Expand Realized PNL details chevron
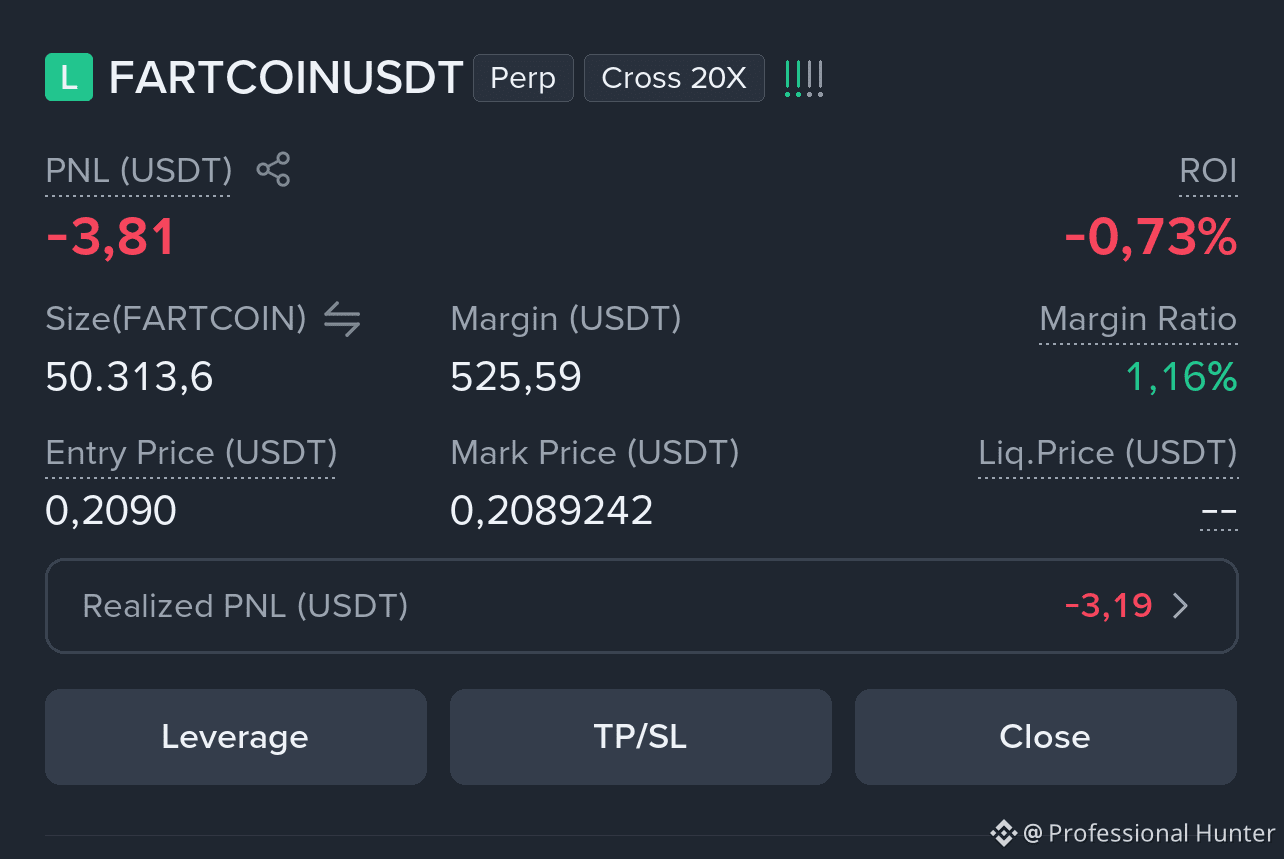The width and height of the screenshot is (1284, 859). pos(1181,606)
